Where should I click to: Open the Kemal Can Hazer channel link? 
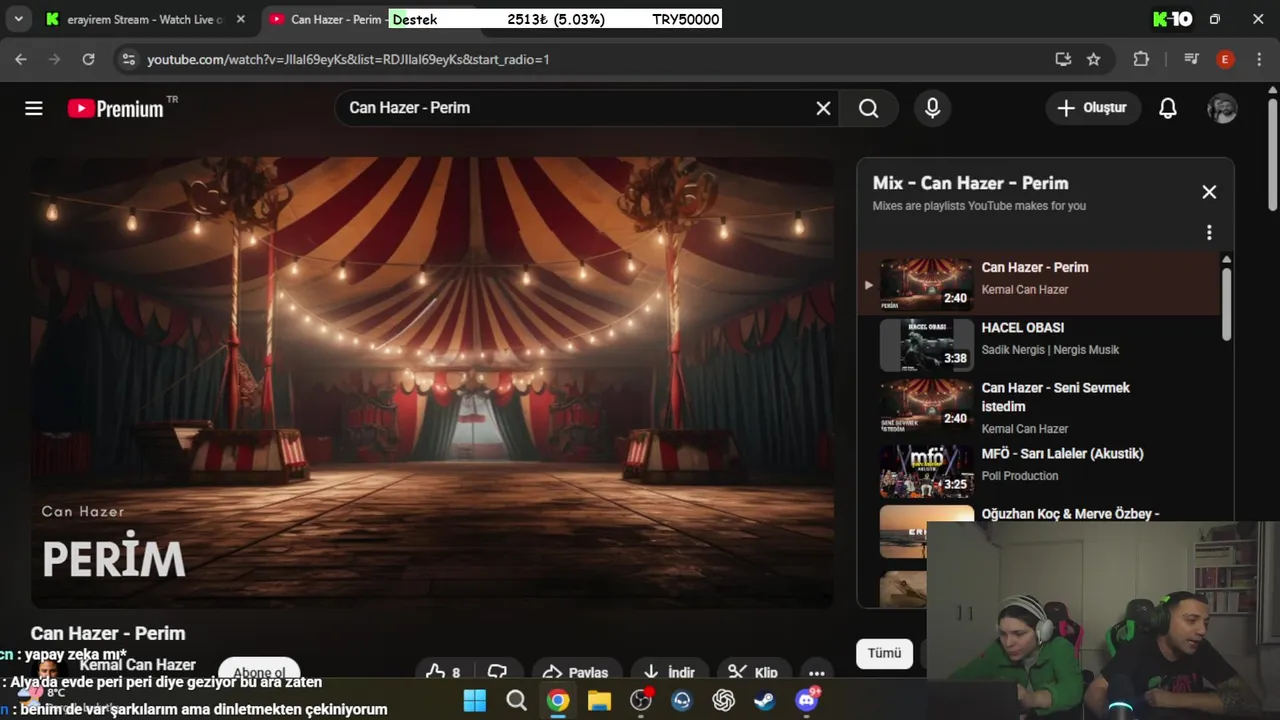(137, 665)
